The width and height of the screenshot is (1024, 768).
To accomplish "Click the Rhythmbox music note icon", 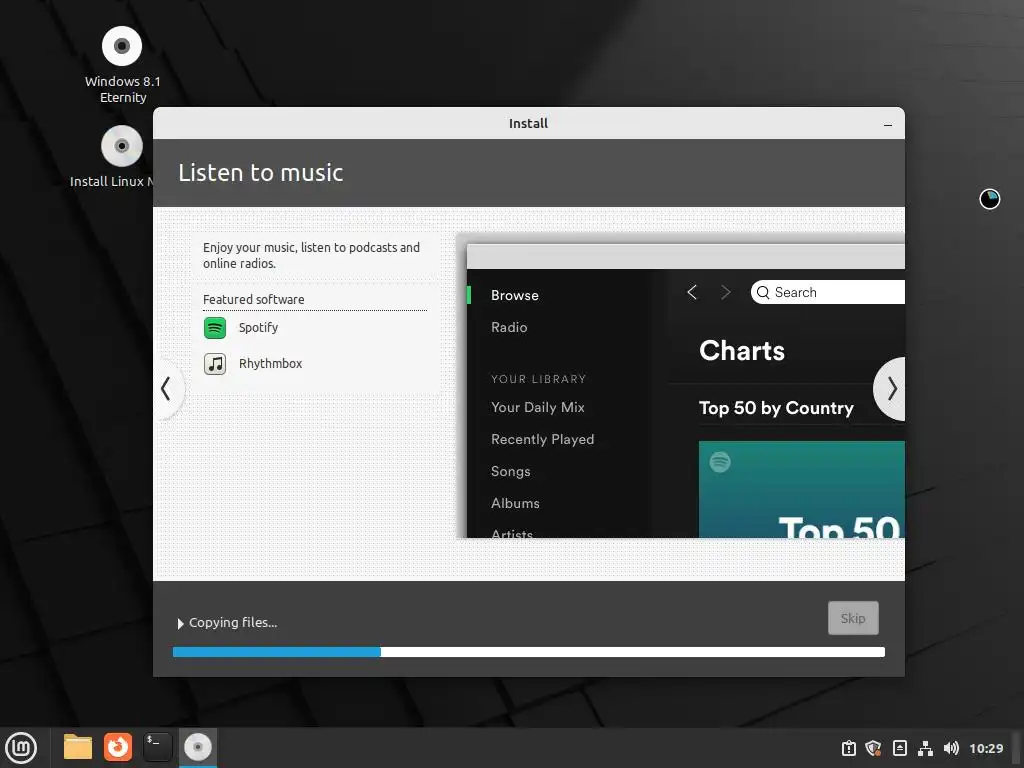I will pyautogui.click(x=215, y=364).
